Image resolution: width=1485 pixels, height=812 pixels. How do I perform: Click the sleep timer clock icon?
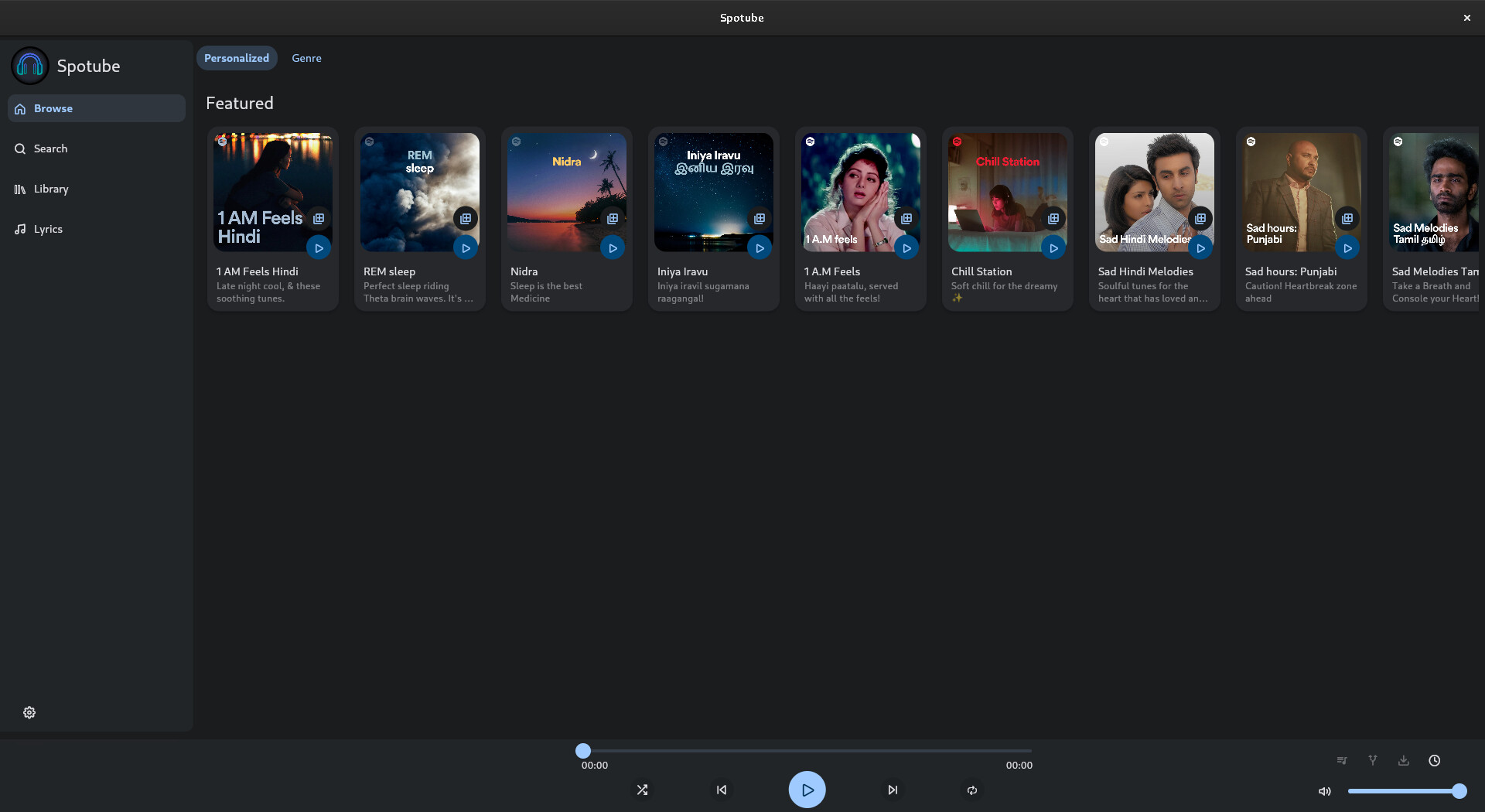(x=1435, y=760)
